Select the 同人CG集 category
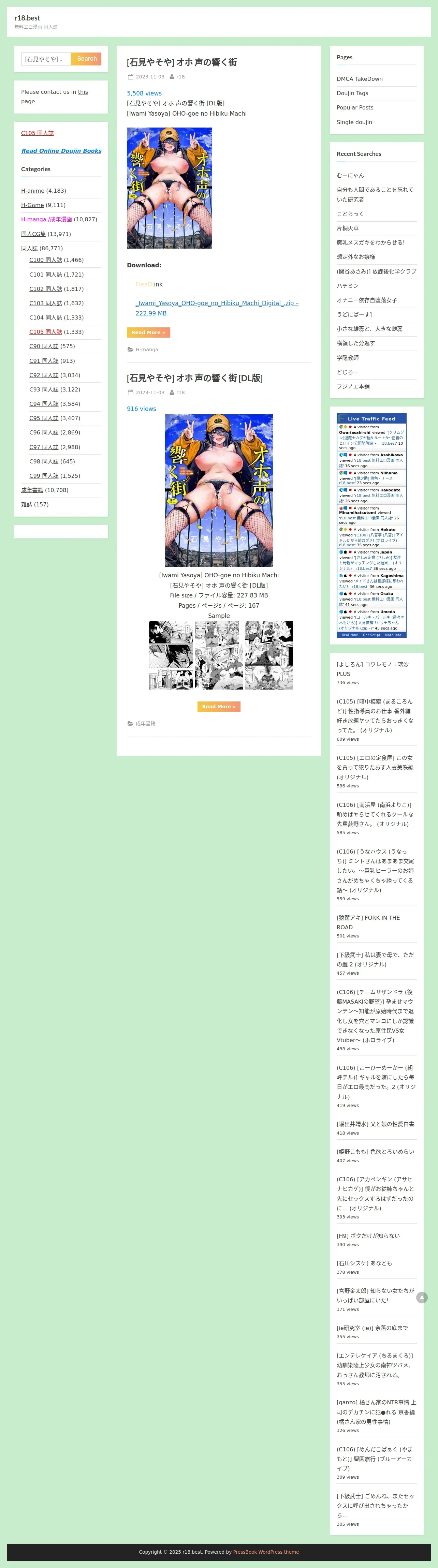Viewport: 438px width, 1568px height. [x=33, y=234]
